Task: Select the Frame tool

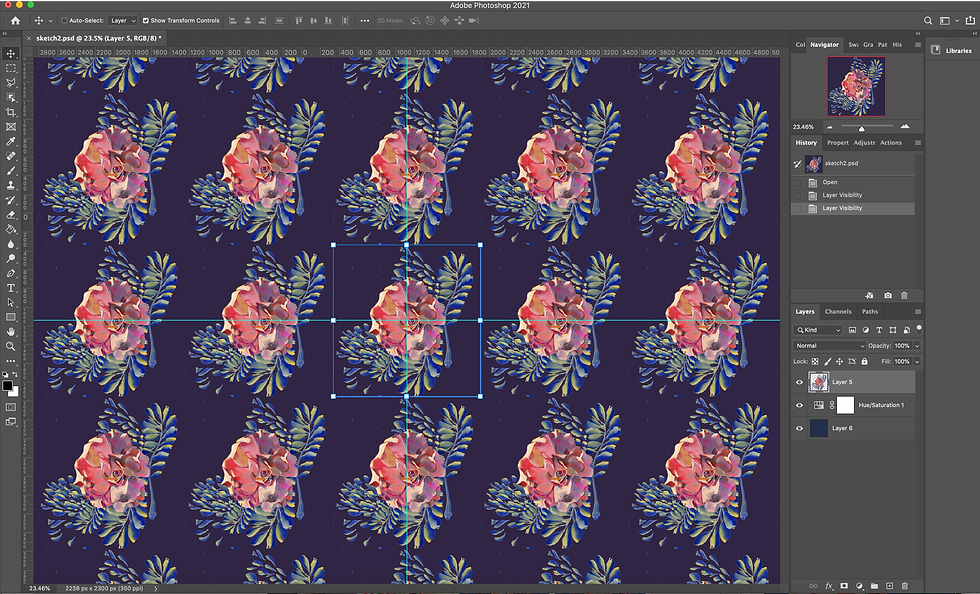Action: pos(11,127)
